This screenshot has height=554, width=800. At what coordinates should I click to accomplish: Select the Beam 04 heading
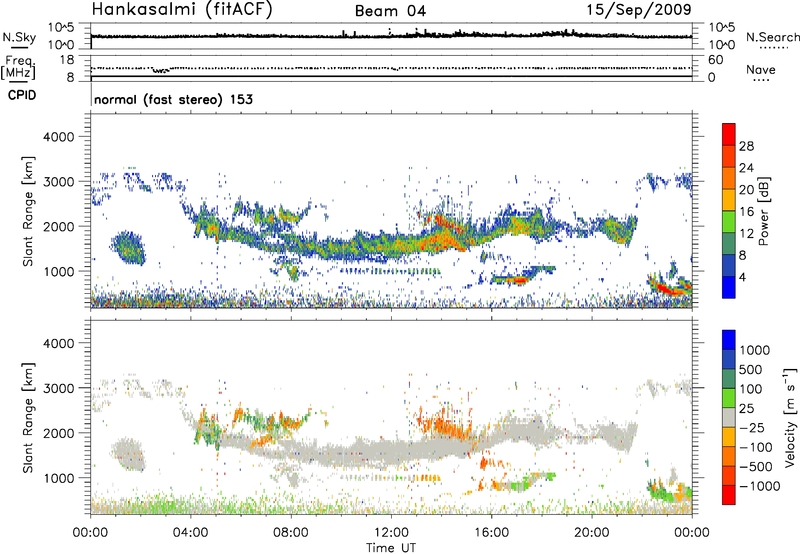pyautogui.click(x=390, y=11)
